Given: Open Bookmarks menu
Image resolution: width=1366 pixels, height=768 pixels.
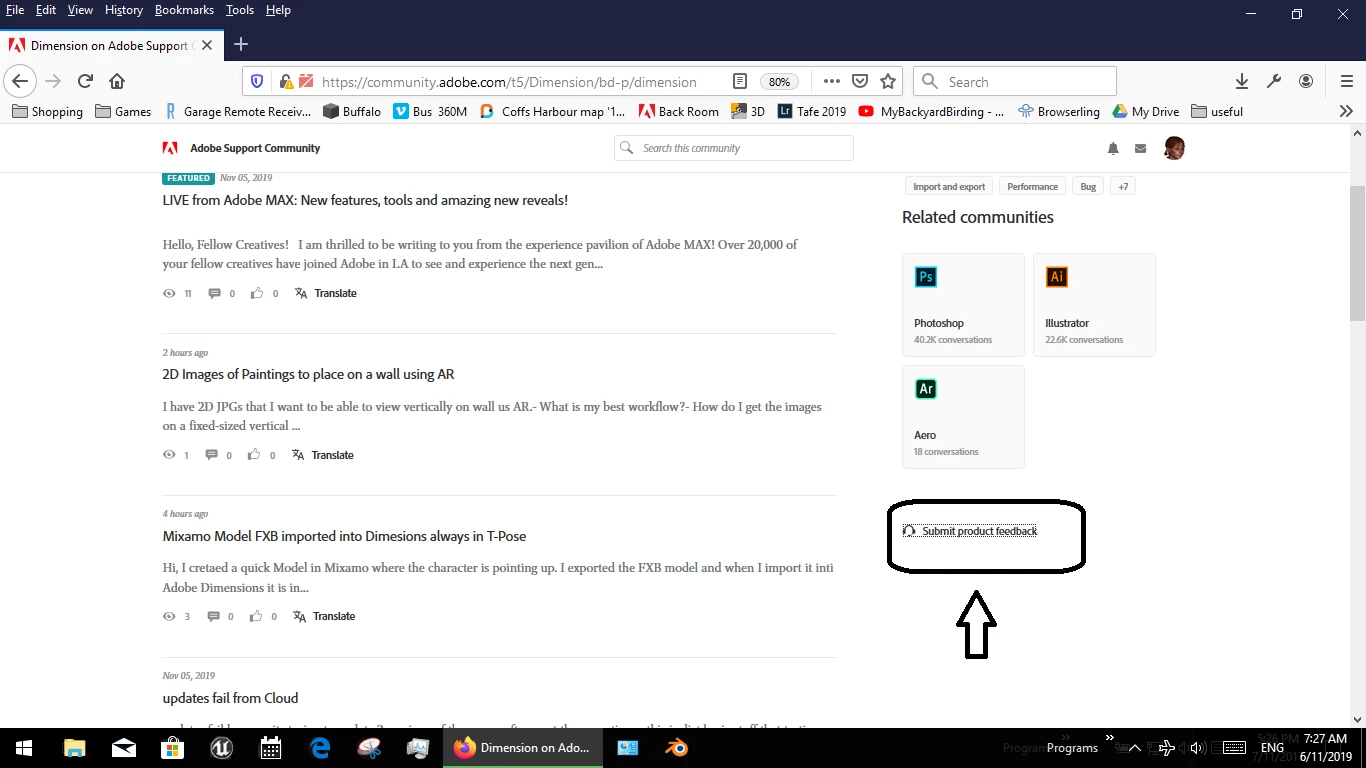Looking at the screenshot, I should (x=184, y=10).
